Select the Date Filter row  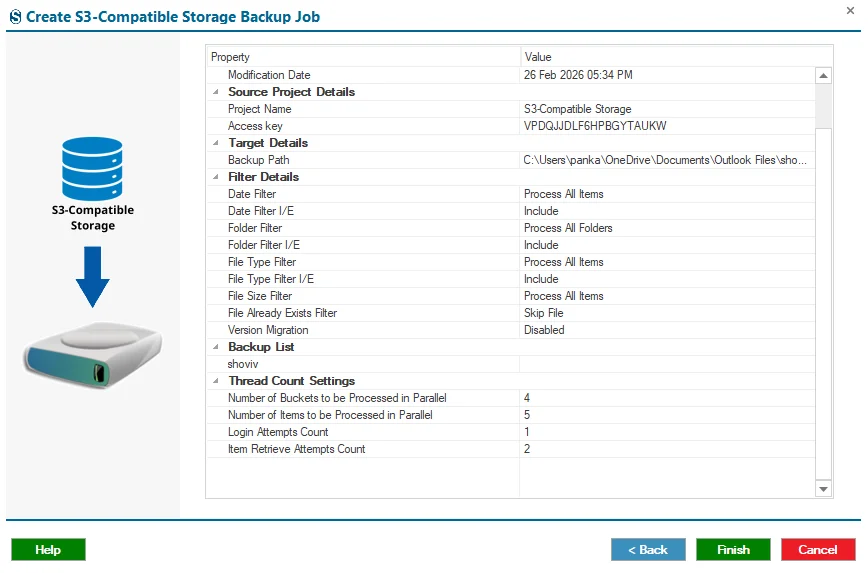click(x=511, y=194)
